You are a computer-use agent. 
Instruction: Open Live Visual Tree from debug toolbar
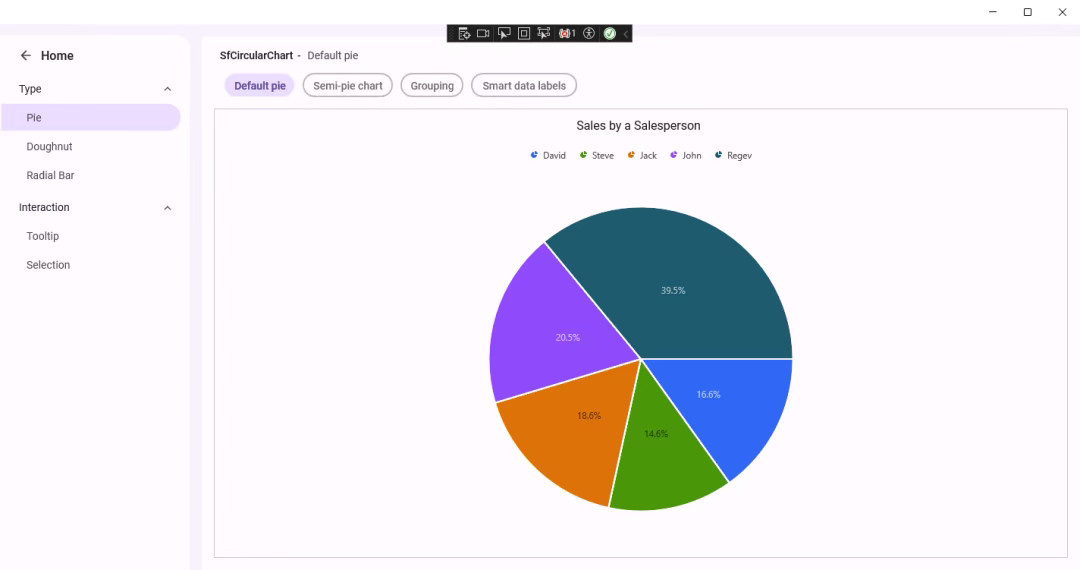[x=464, y=33]
